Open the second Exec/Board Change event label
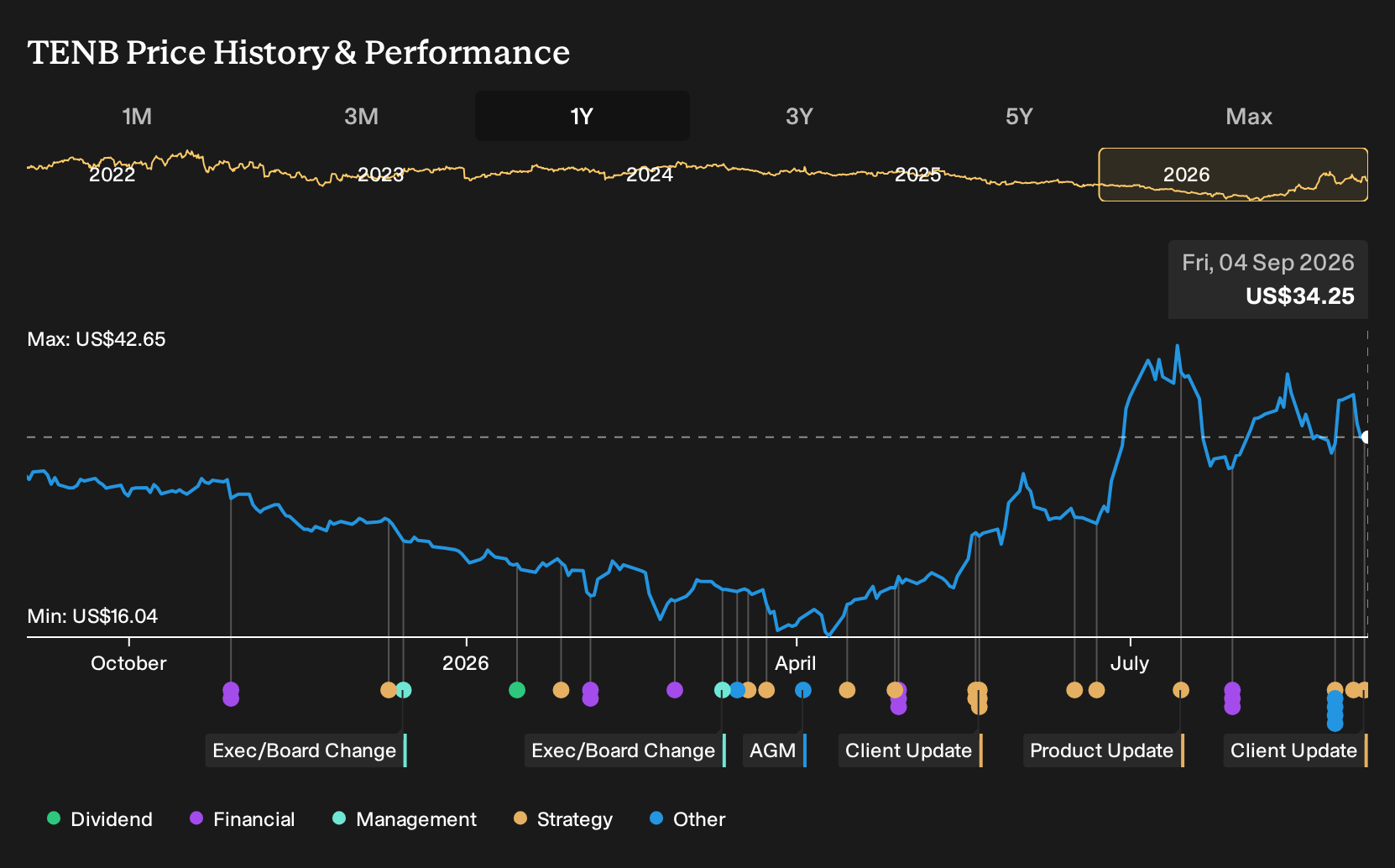The height and width of the screenshot is (868, 1395). [625, 750]
